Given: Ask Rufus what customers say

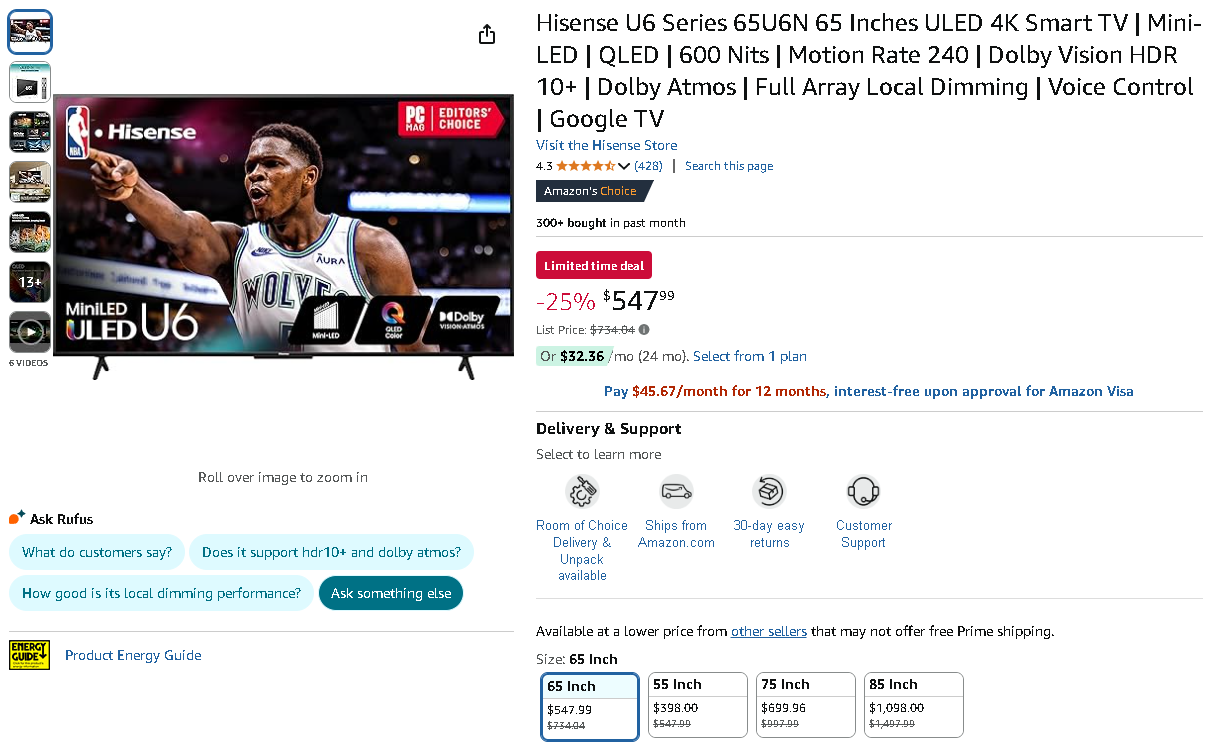Looking at the screenshot, I should (97, 552).
